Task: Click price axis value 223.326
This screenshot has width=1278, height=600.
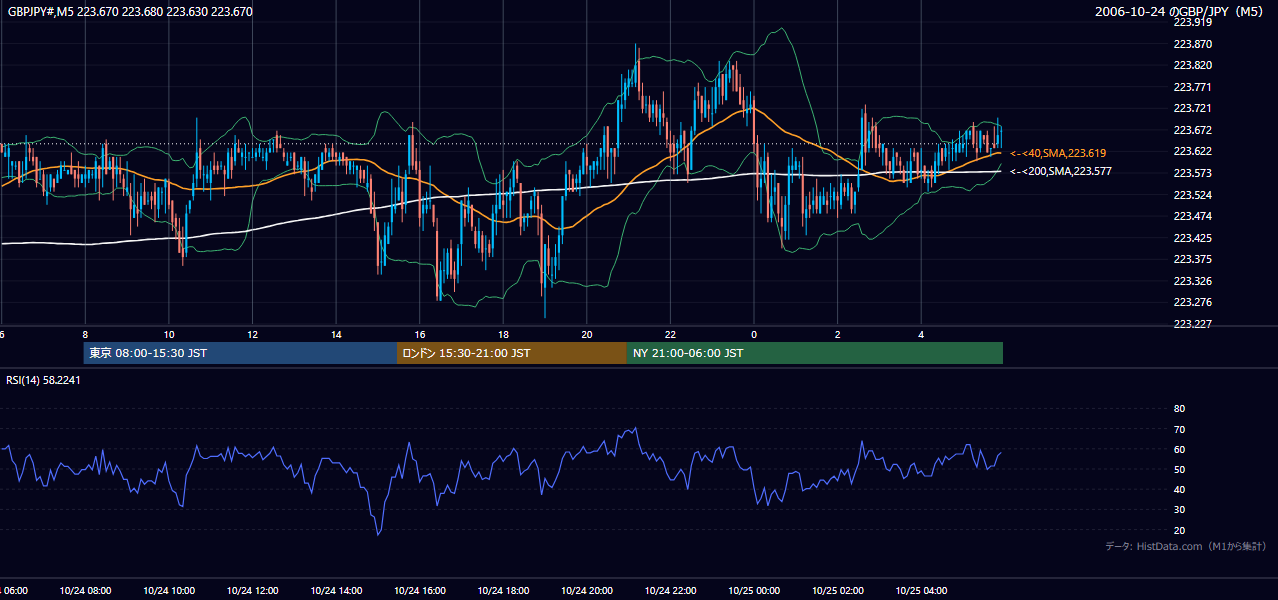Action: click(x=1192, y=281)
